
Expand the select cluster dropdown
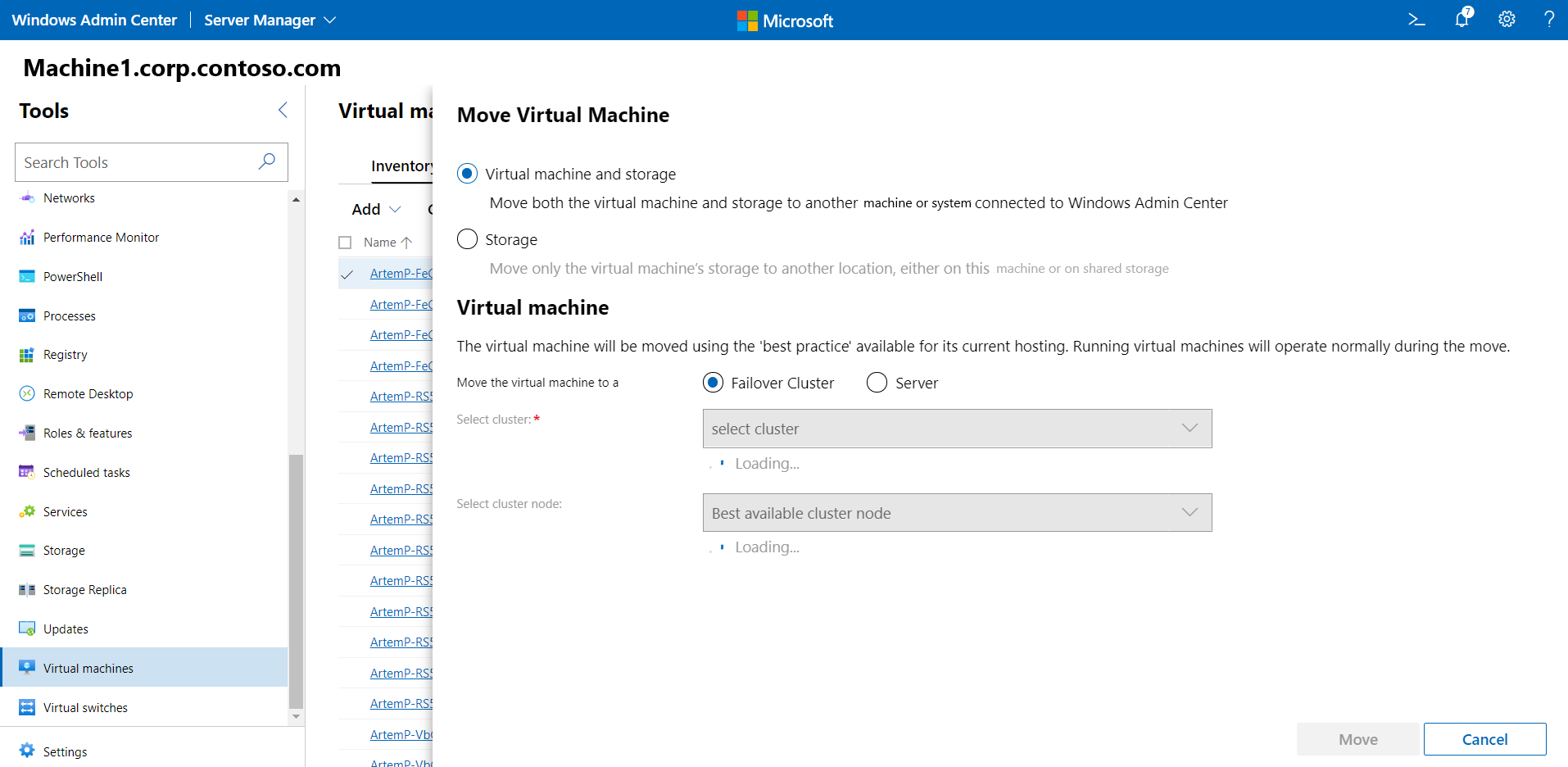tap(956, 429)
